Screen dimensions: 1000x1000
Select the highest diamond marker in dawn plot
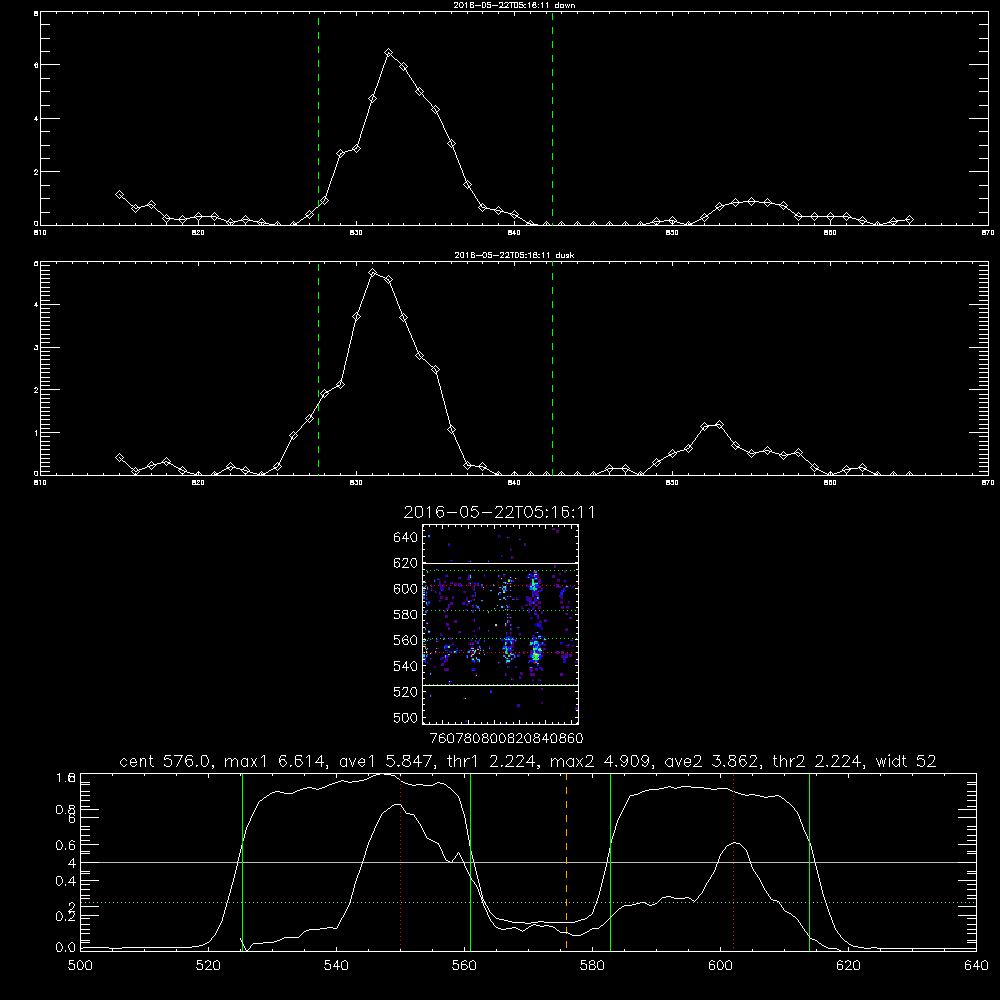[388, 52]
